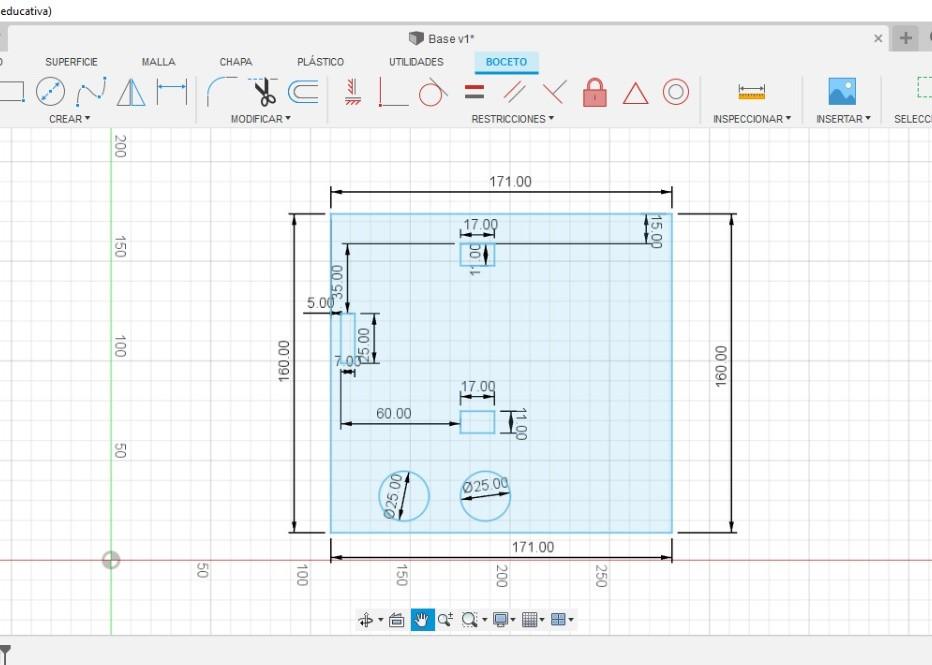Click the bottom 171.00 width dimension

[533, 547]
